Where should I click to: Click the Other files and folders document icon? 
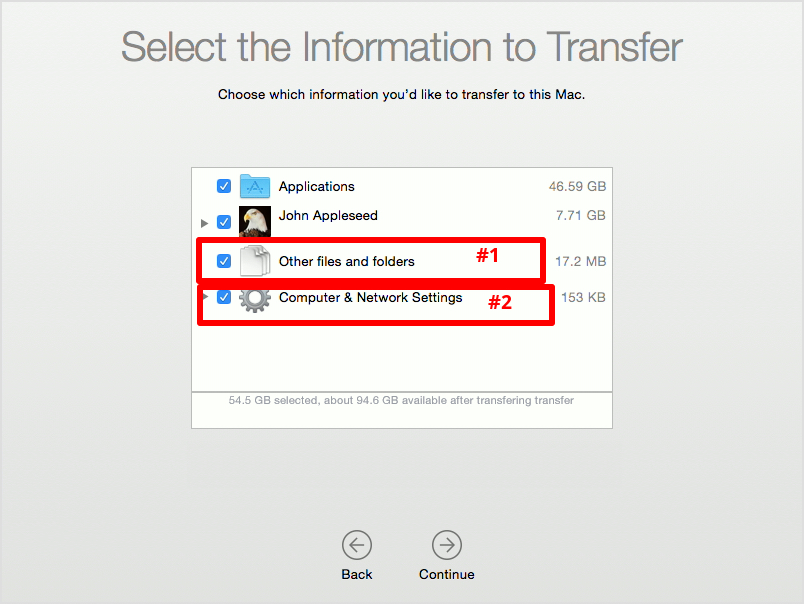point(255,260)
